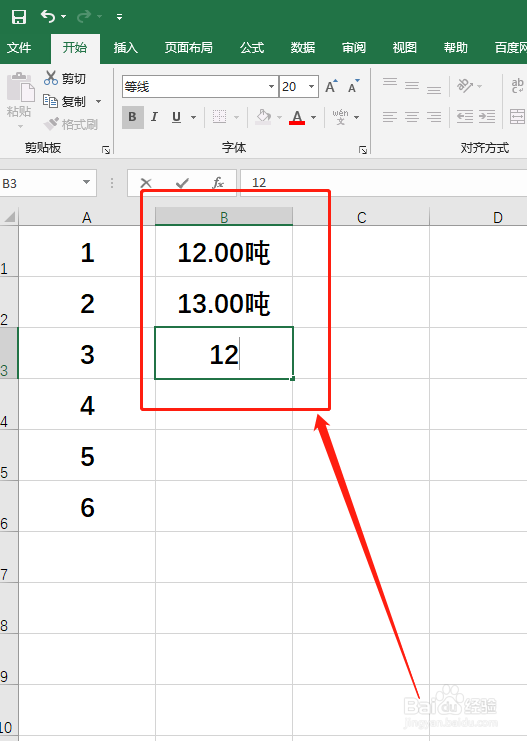Image resolution: width=527 pixels, height=741 pixels.
Task: Select column A header
Action: coord(86,217)
